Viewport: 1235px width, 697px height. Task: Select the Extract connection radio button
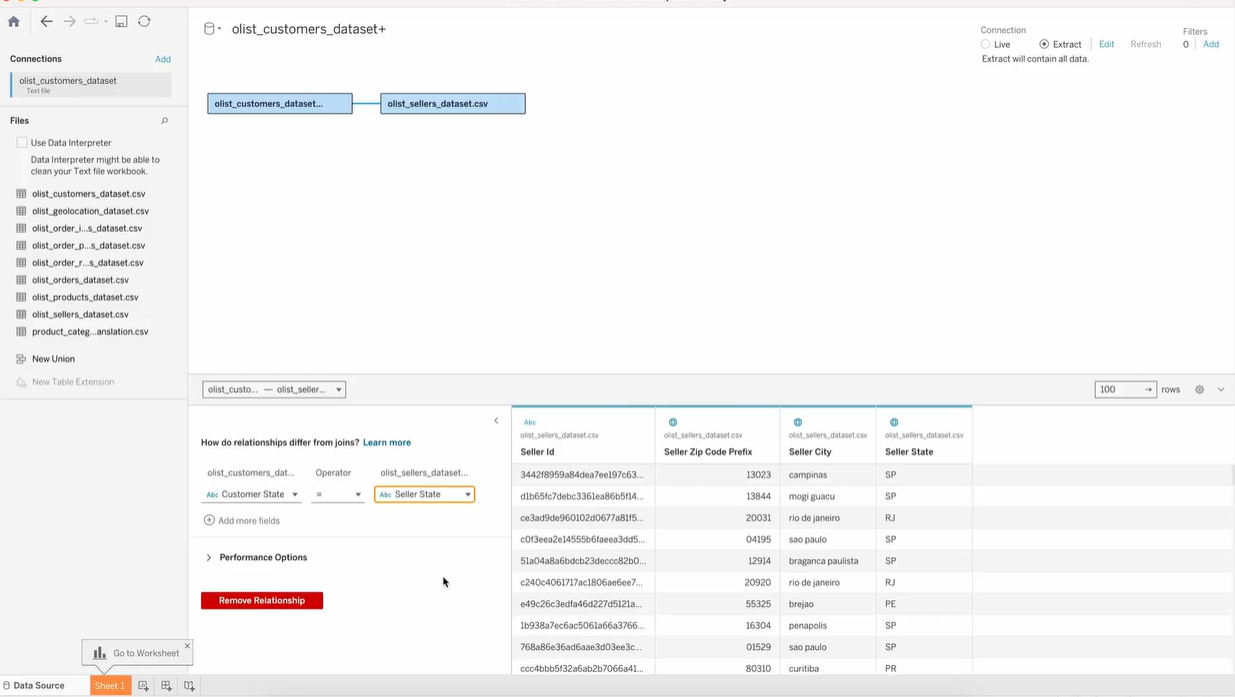click(1044, 45)
